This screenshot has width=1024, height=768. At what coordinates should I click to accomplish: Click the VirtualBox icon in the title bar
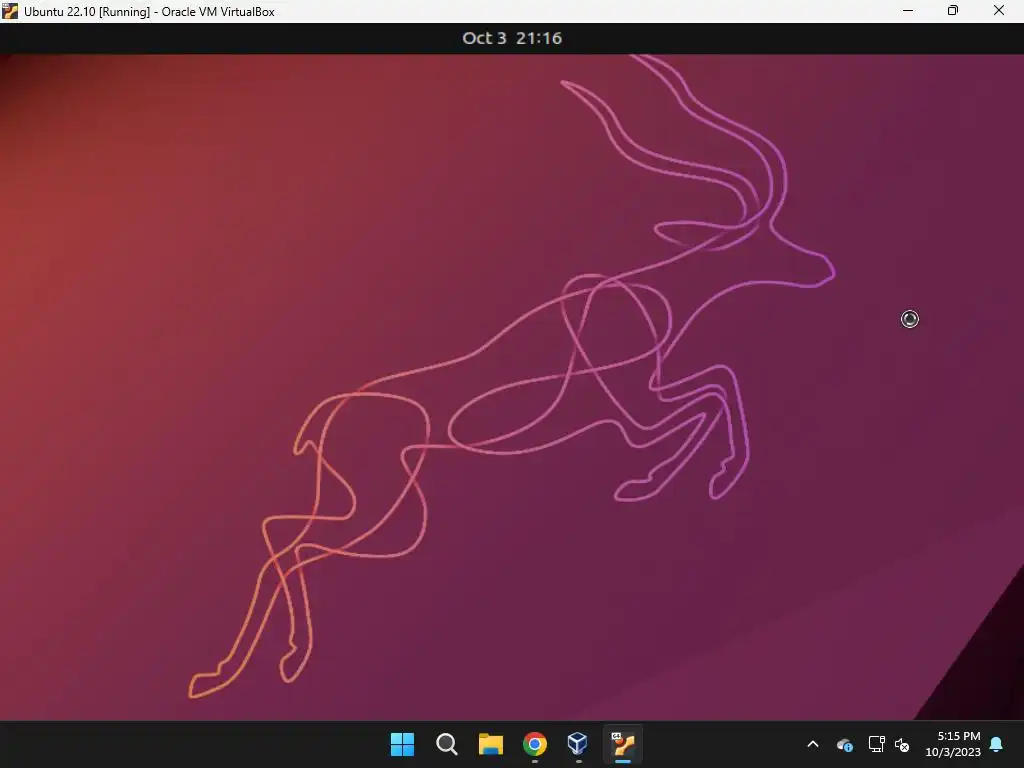point(10,11)
